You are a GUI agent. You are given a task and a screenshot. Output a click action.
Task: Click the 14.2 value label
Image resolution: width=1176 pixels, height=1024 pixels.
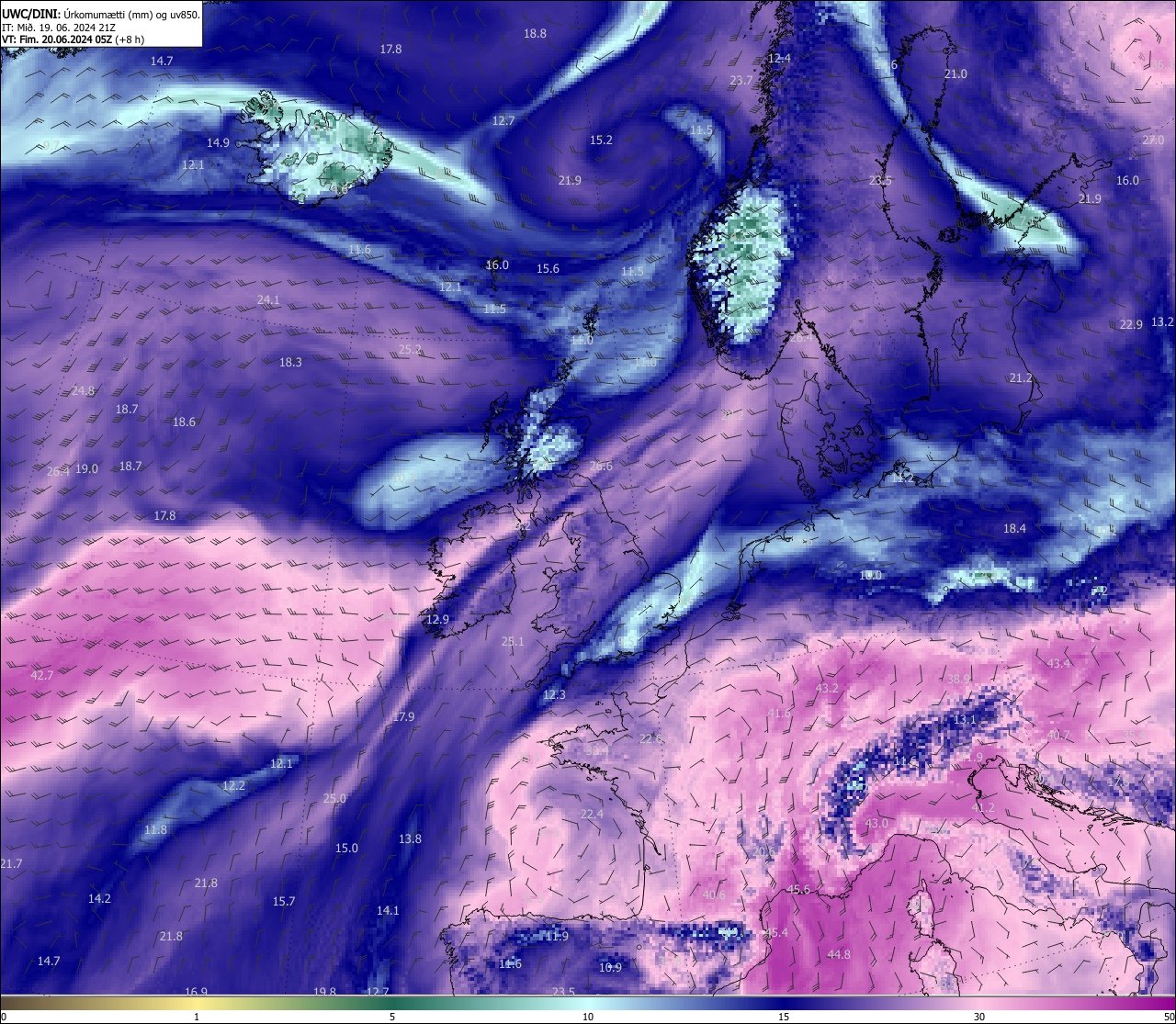(99, 898)
